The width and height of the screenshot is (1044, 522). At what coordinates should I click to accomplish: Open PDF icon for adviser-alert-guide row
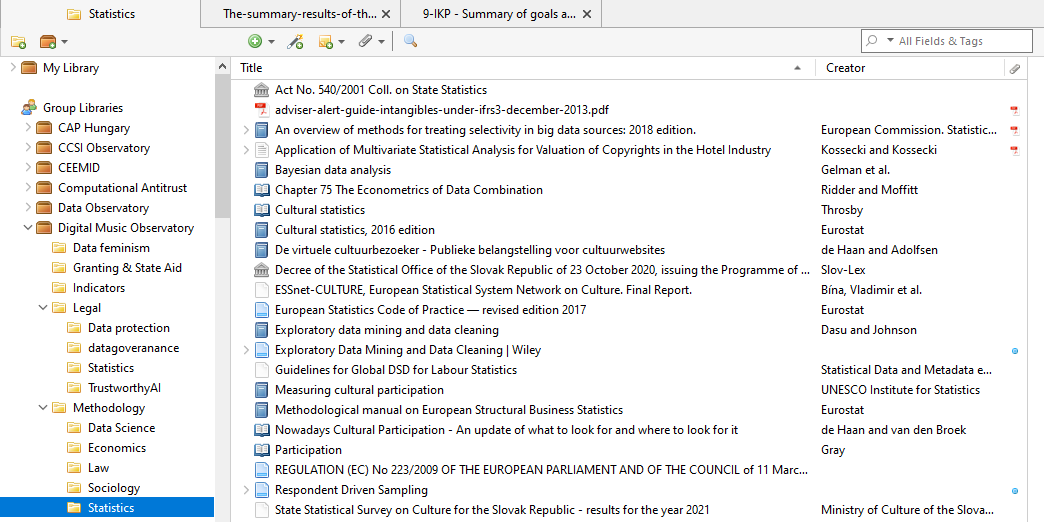tap(1014, 110)
